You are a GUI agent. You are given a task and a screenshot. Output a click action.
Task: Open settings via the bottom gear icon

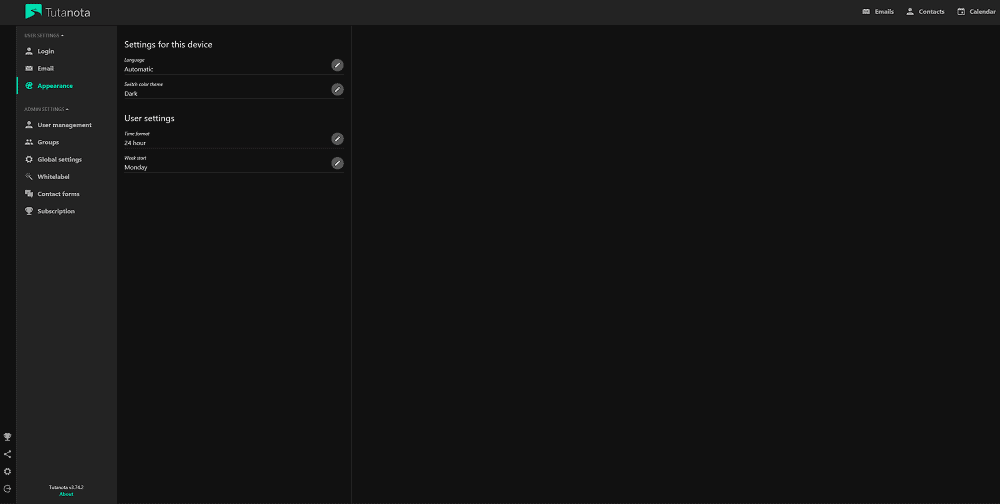pos(8,471)
